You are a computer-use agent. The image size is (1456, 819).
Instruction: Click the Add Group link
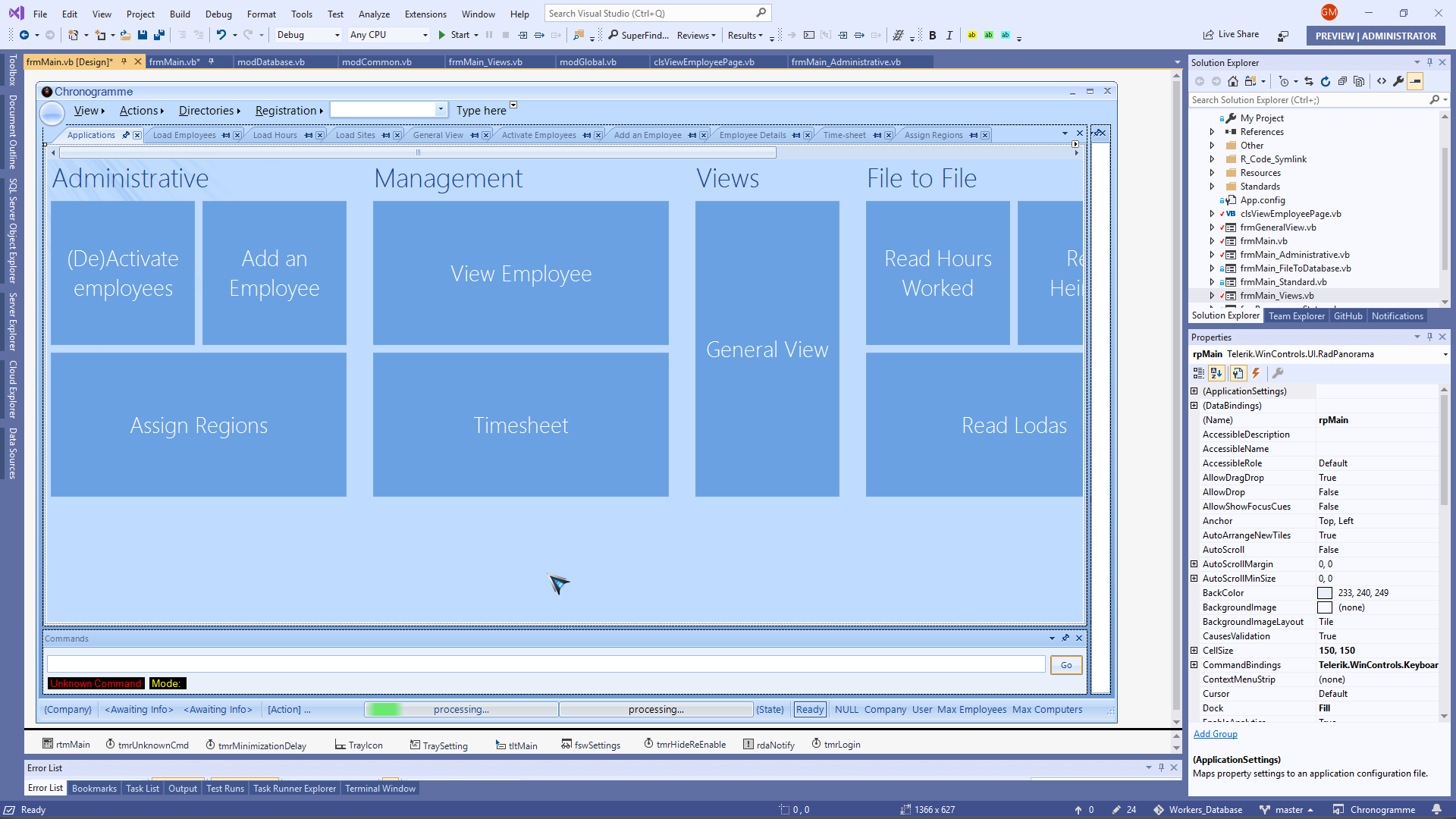point(1215,734)
